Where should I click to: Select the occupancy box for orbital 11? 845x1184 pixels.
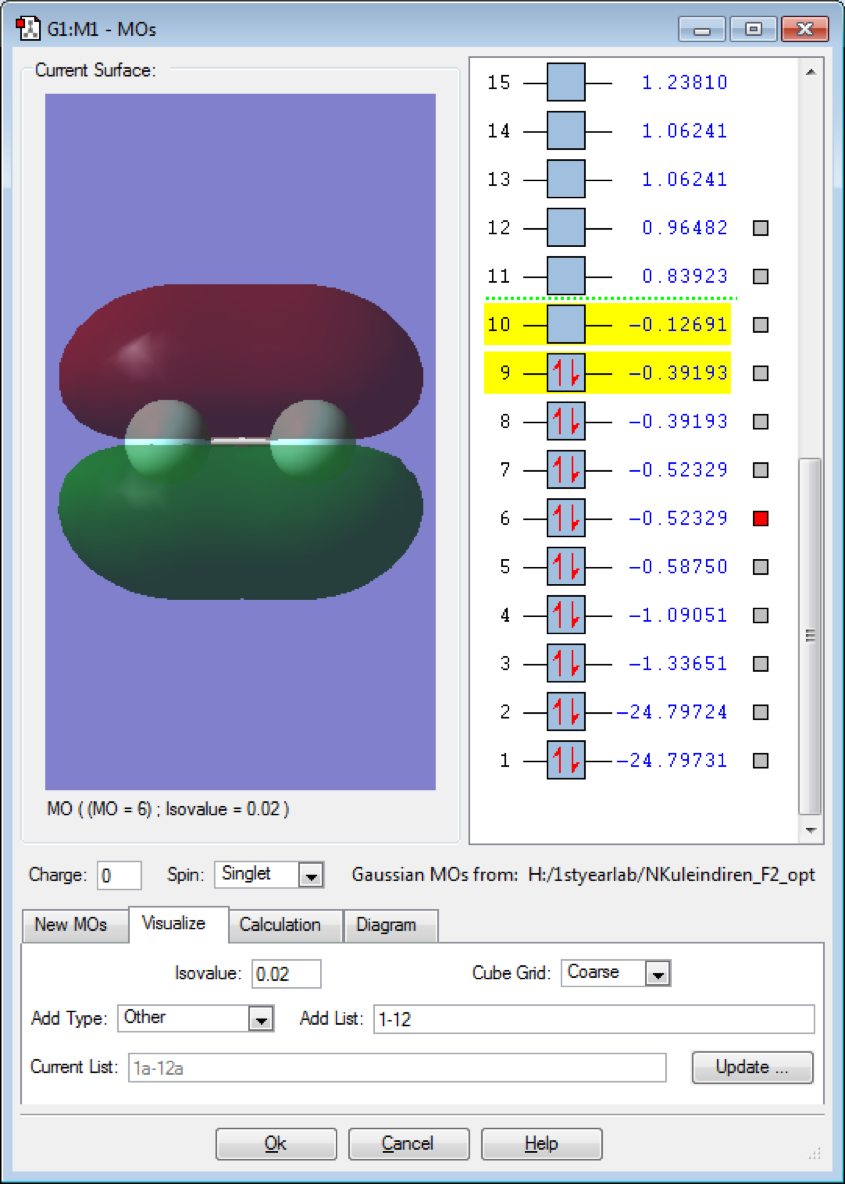point(566,276)
